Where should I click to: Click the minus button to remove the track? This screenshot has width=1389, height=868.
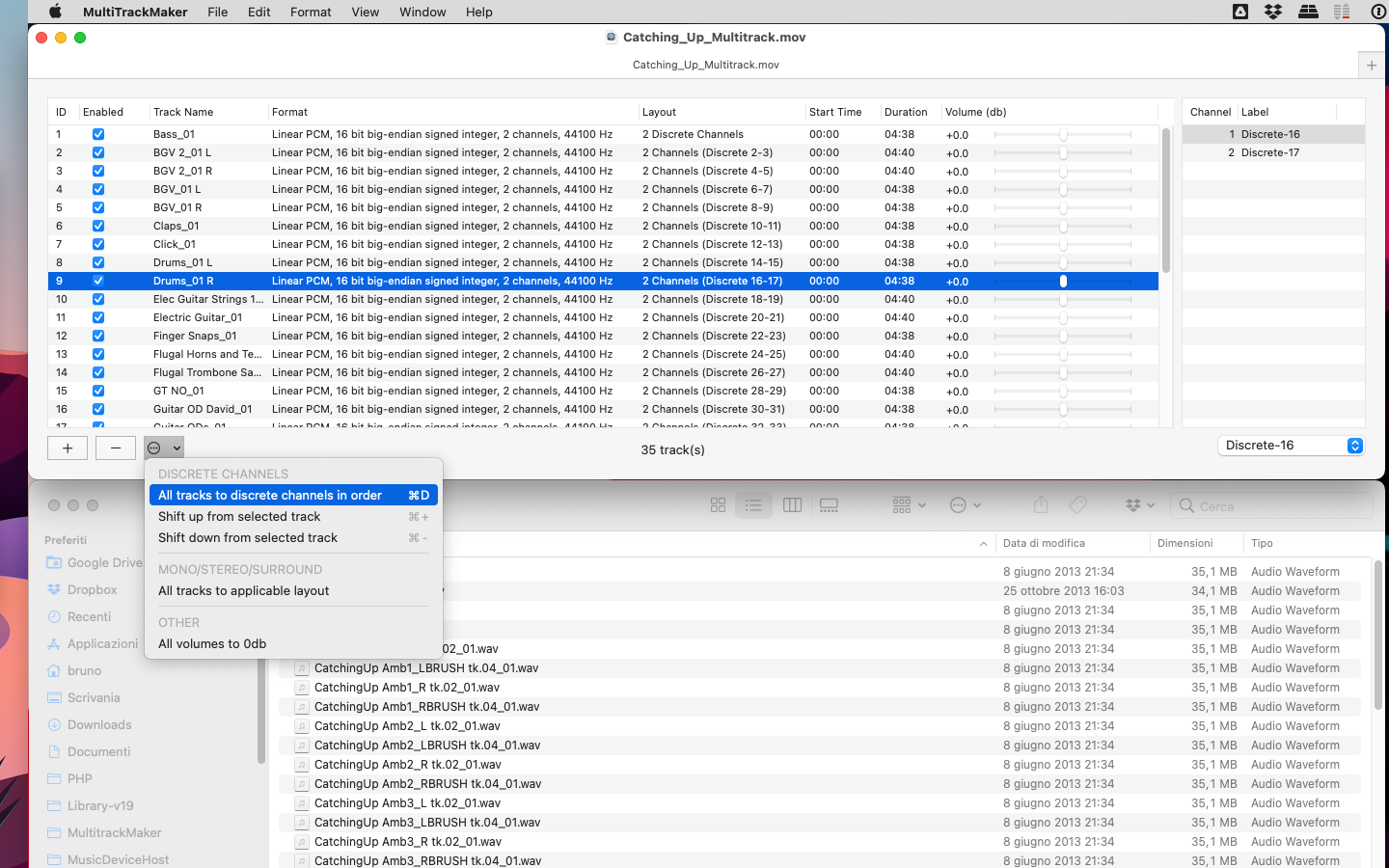tap(116, 448)
